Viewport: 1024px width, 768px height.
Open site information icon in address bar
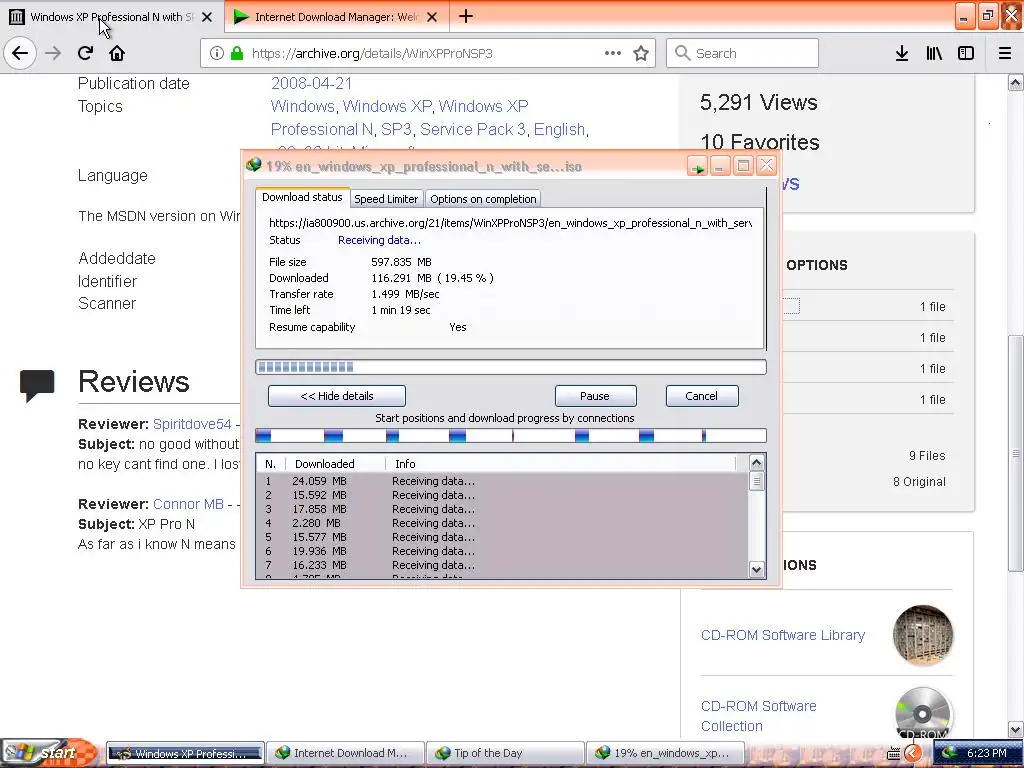217,53
